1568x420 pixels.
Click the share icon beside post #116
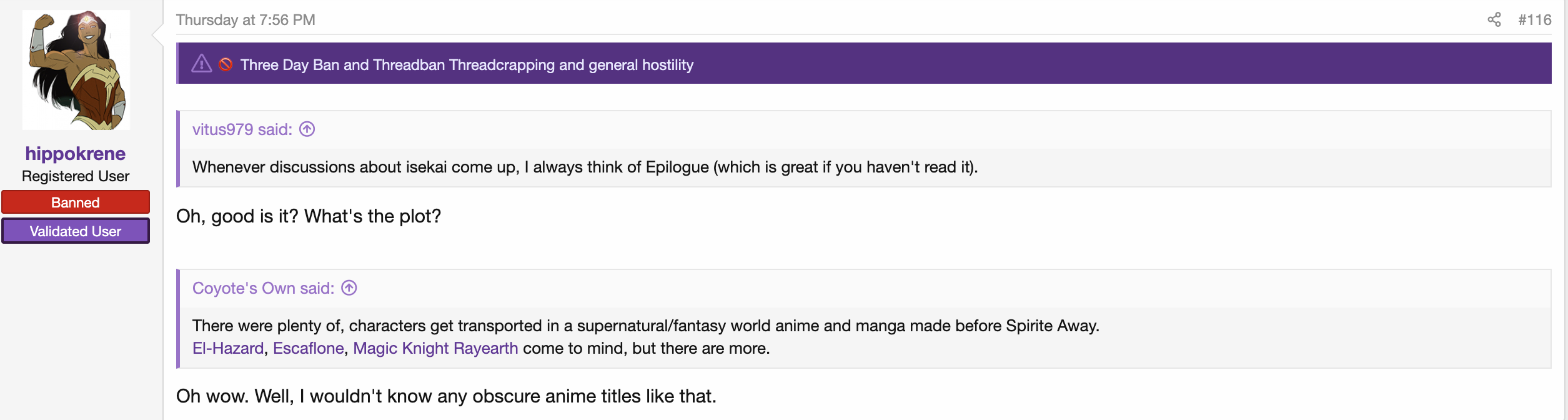(x=1494, y=20)
